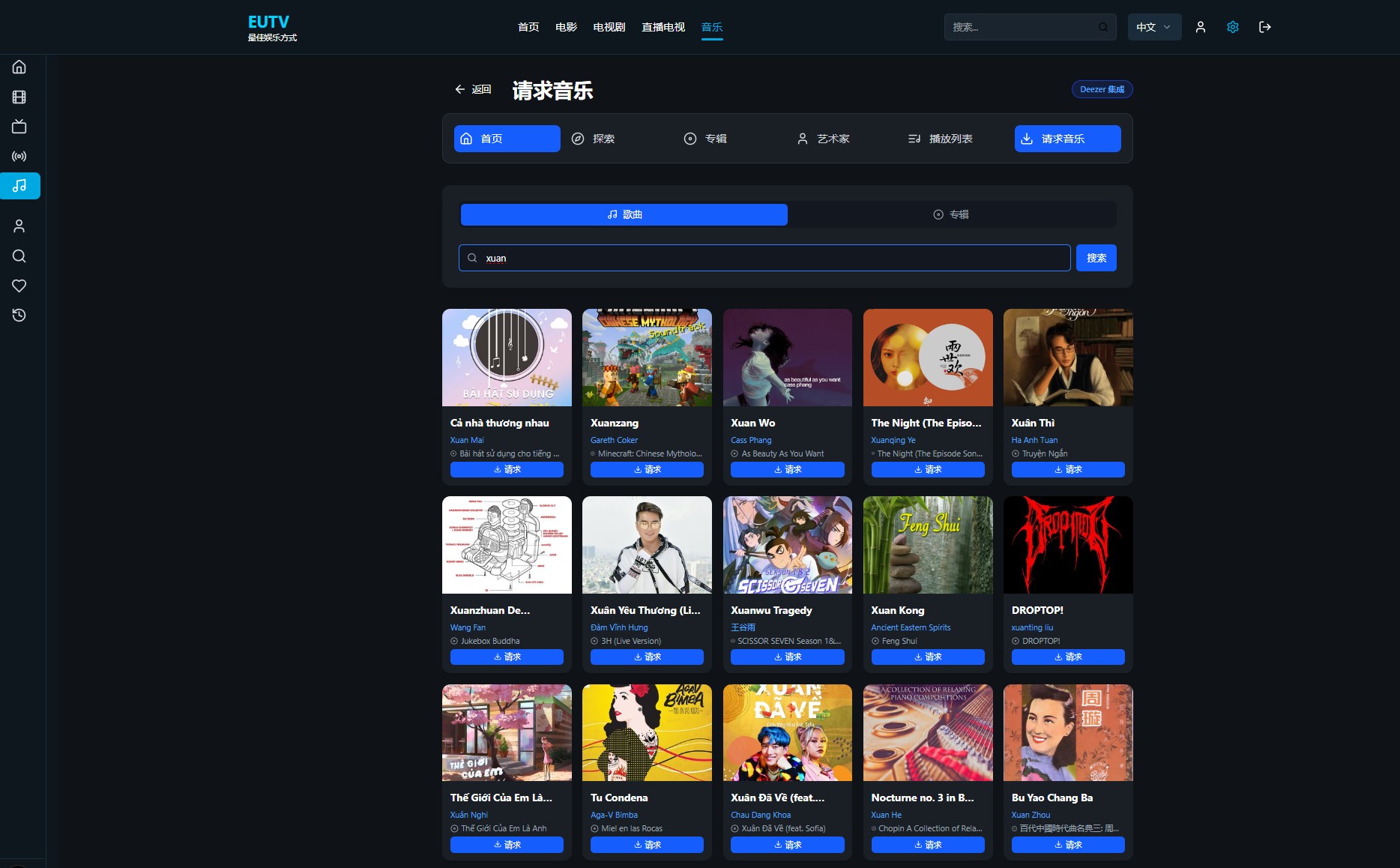The height and width of the screenshot is (868, 1400).
Task: Click the Deezer 集成 badge
Action: (1102, 89)
